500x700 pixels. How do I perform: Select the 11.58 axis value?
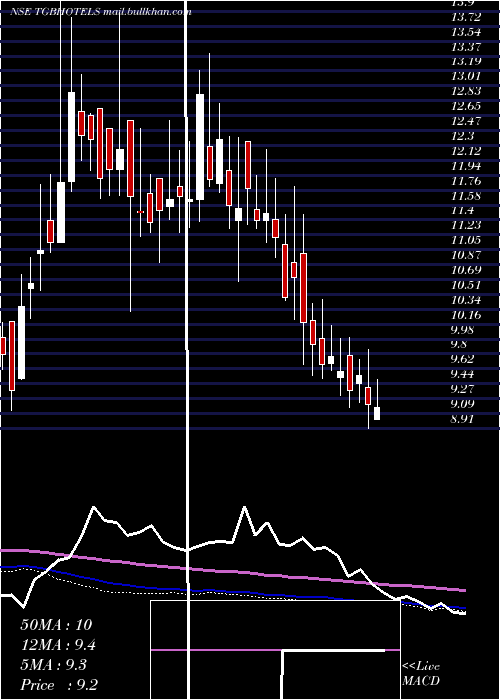[x=466, y=196]
